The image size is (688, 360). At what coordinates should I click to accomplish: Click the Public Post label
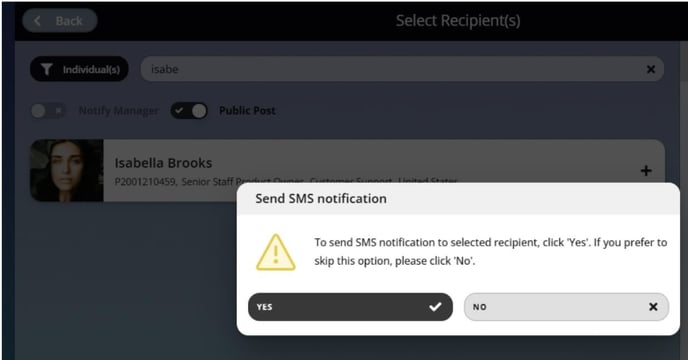pyautogui.click(x=247, y=111)
